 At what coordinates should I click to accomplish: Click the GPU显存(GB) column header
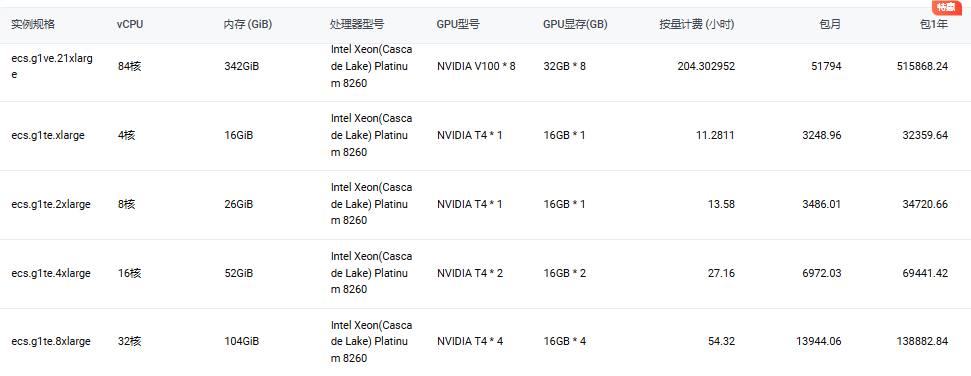point(575,25)
